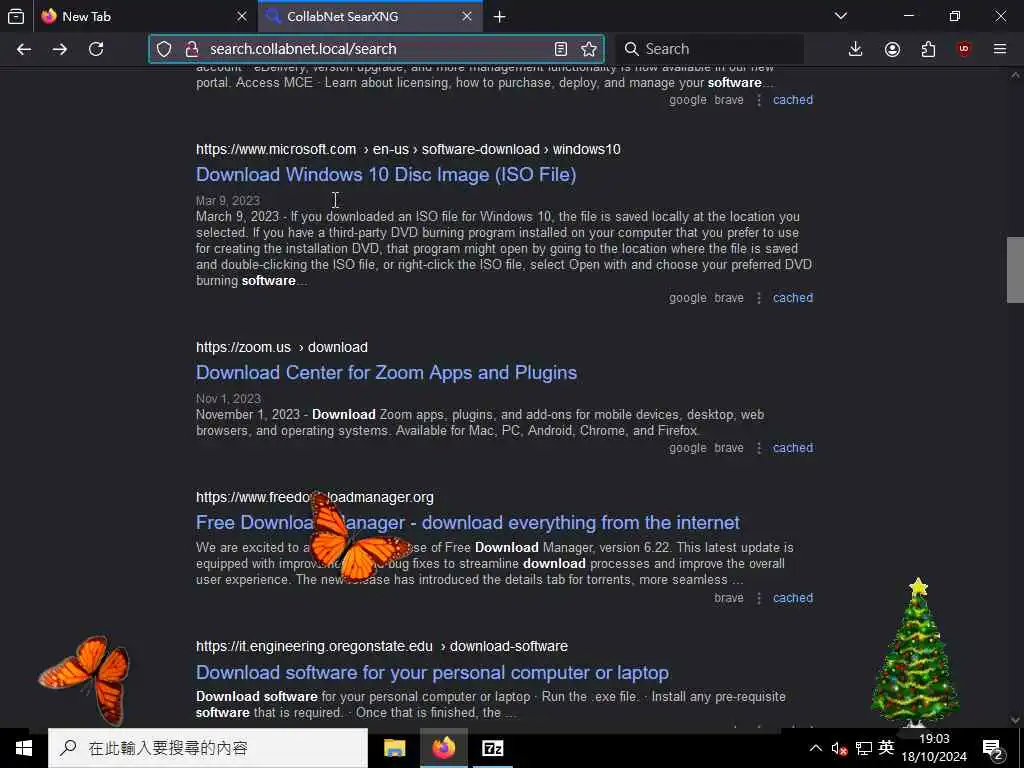Click the Windows taskbar search box
The height and width of the screenshot is (768, 1024).
(208, 748)
